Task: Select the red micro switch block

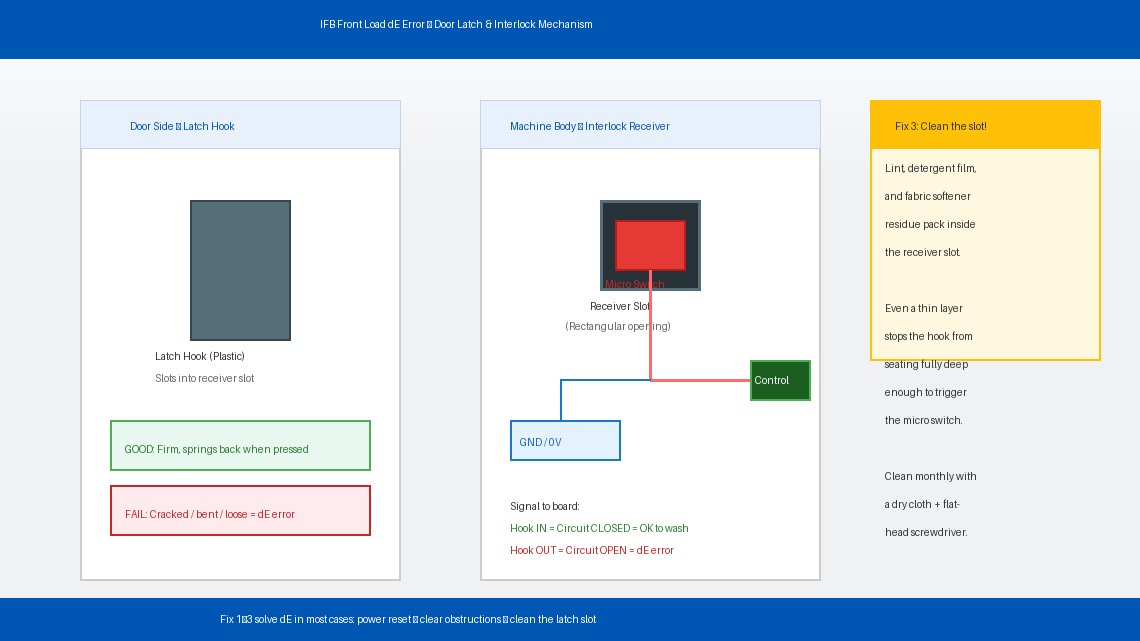Action: click(650, 244)
